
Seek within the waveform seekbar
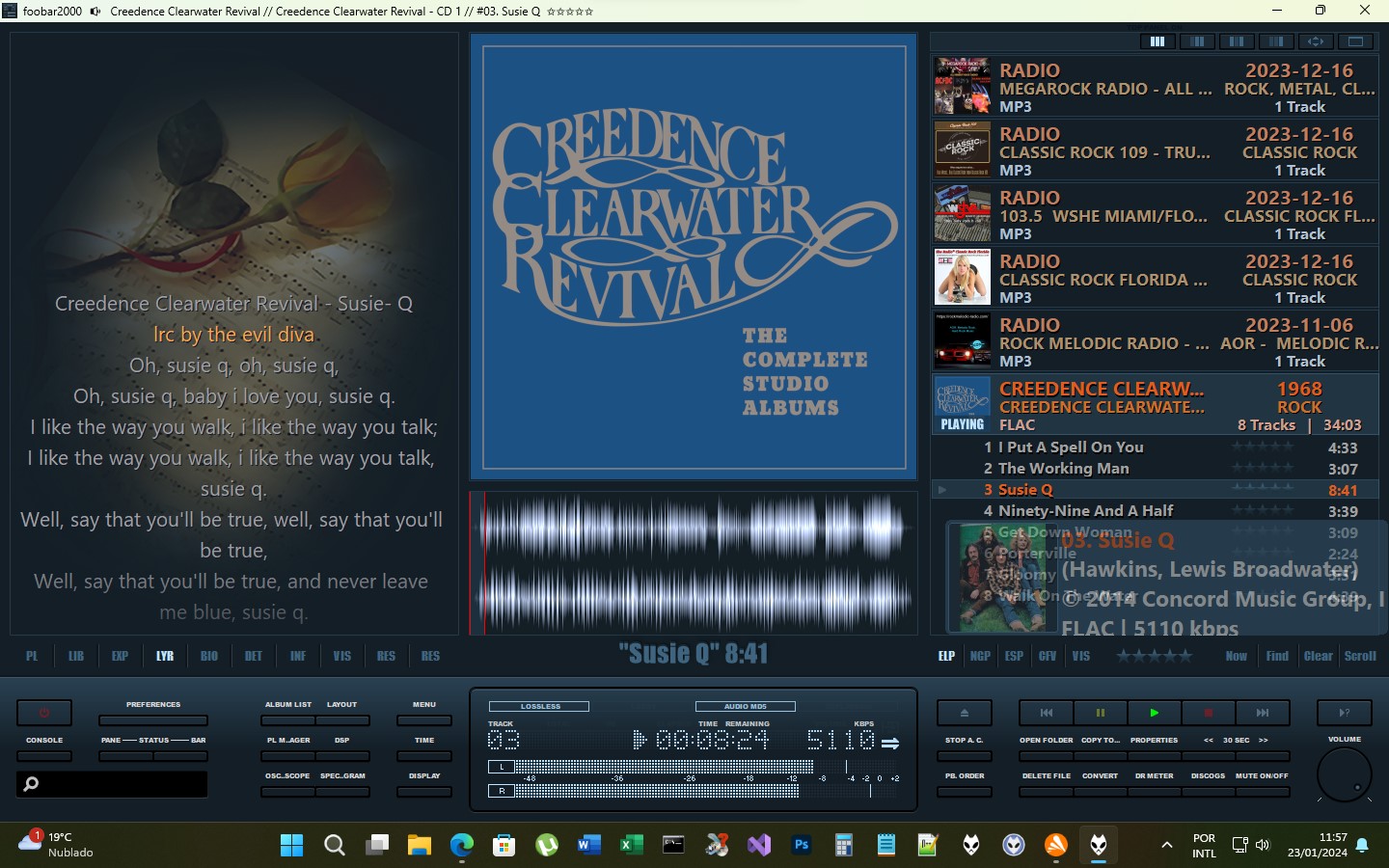coord(694,563)
